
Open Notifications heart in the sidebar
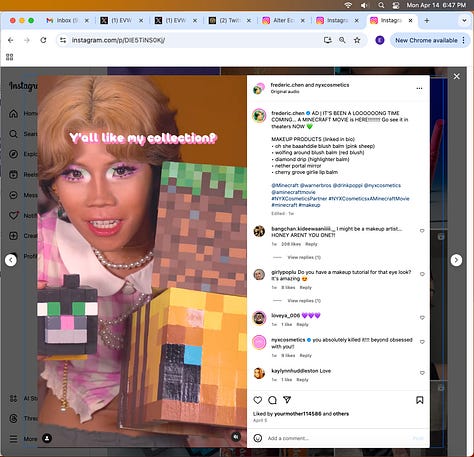[x=13, y=215]
